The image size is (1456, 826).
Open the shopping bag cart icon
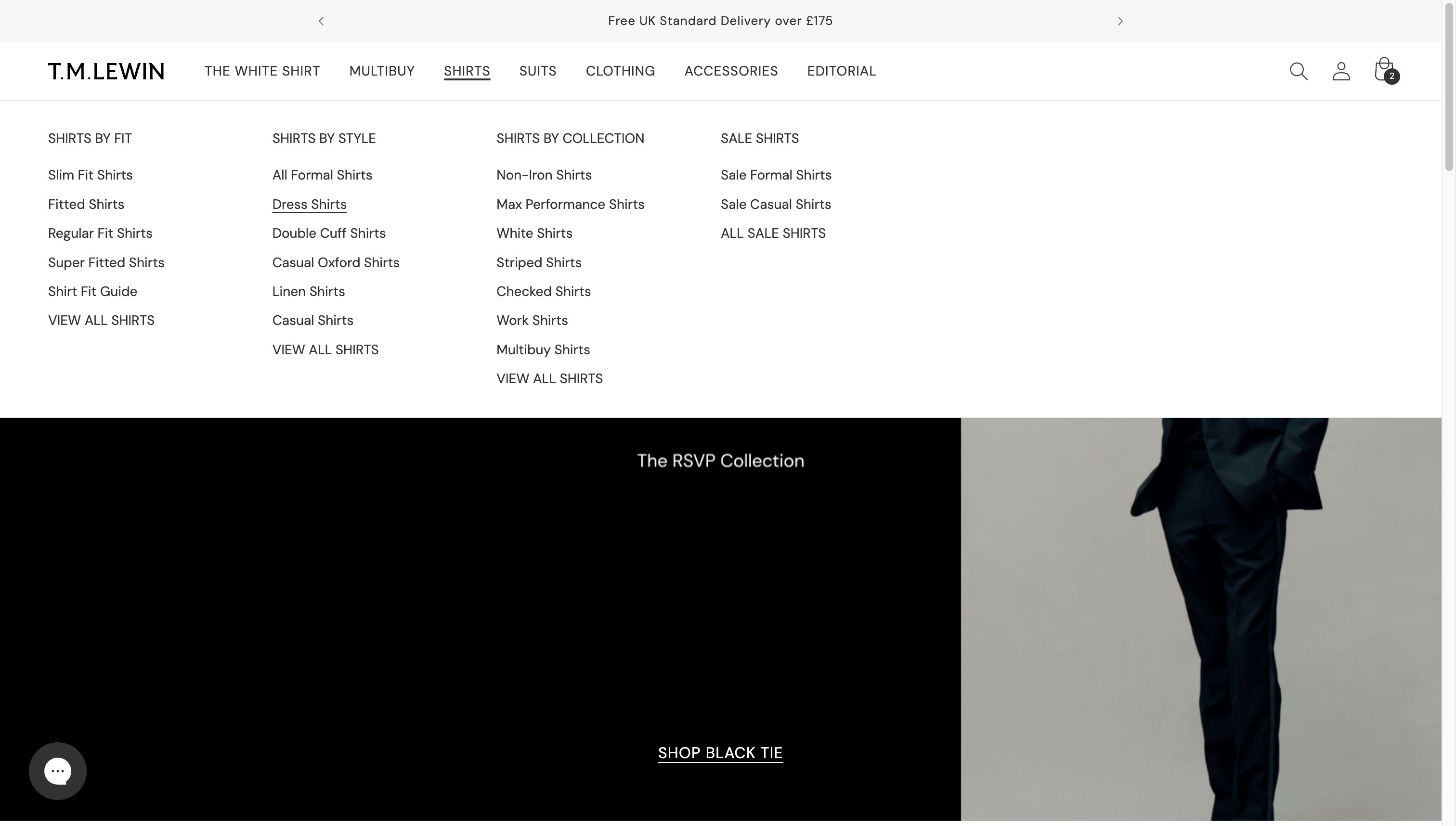(x=1384, y=70)
